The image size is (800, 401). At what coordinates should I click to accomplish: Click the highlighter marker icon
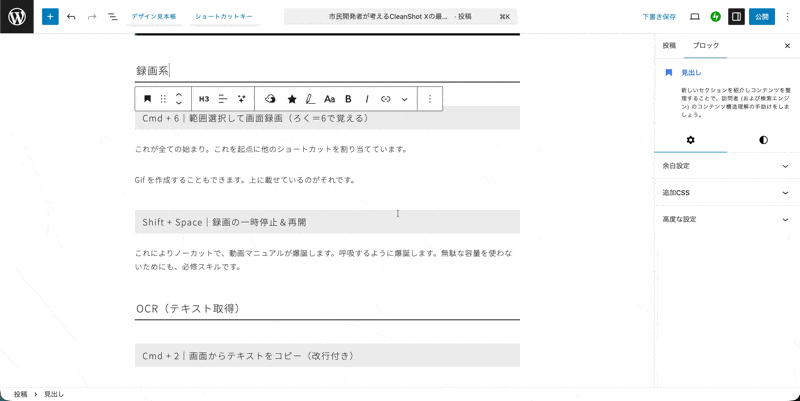coord(310,99)
